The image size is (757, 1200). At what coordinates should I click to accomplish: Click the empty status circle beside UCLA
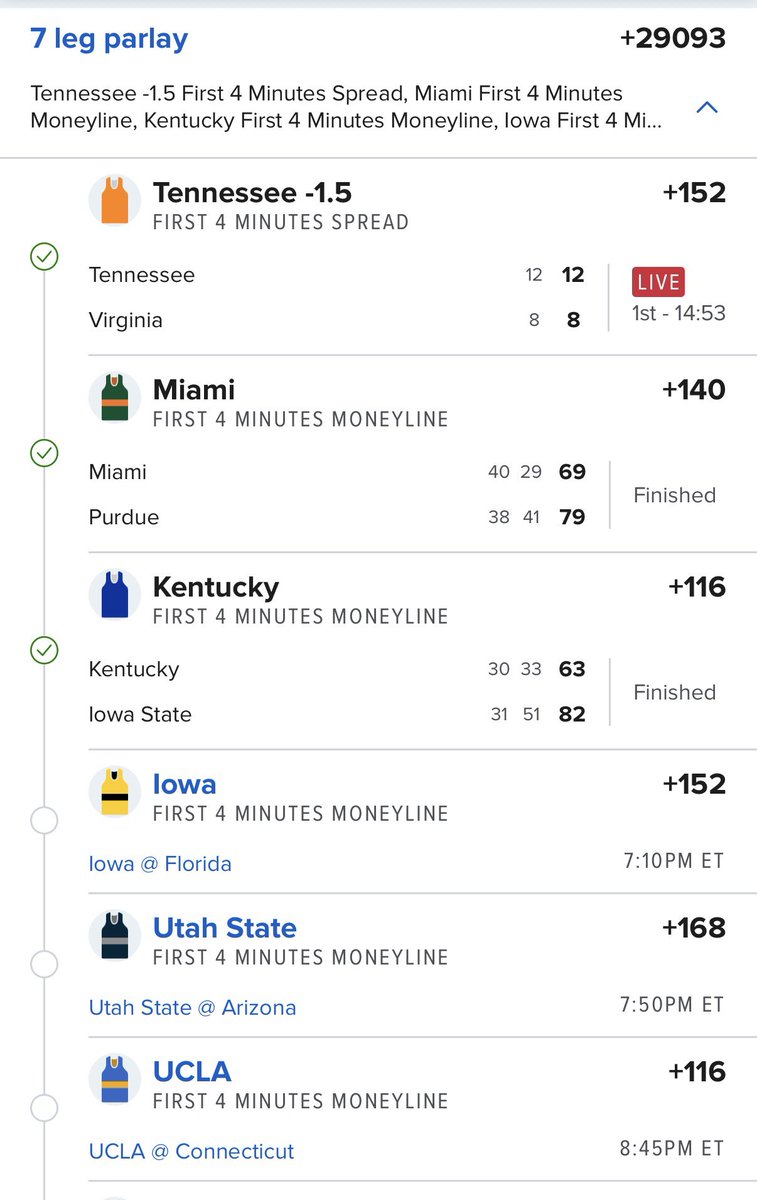point(44,1108)
